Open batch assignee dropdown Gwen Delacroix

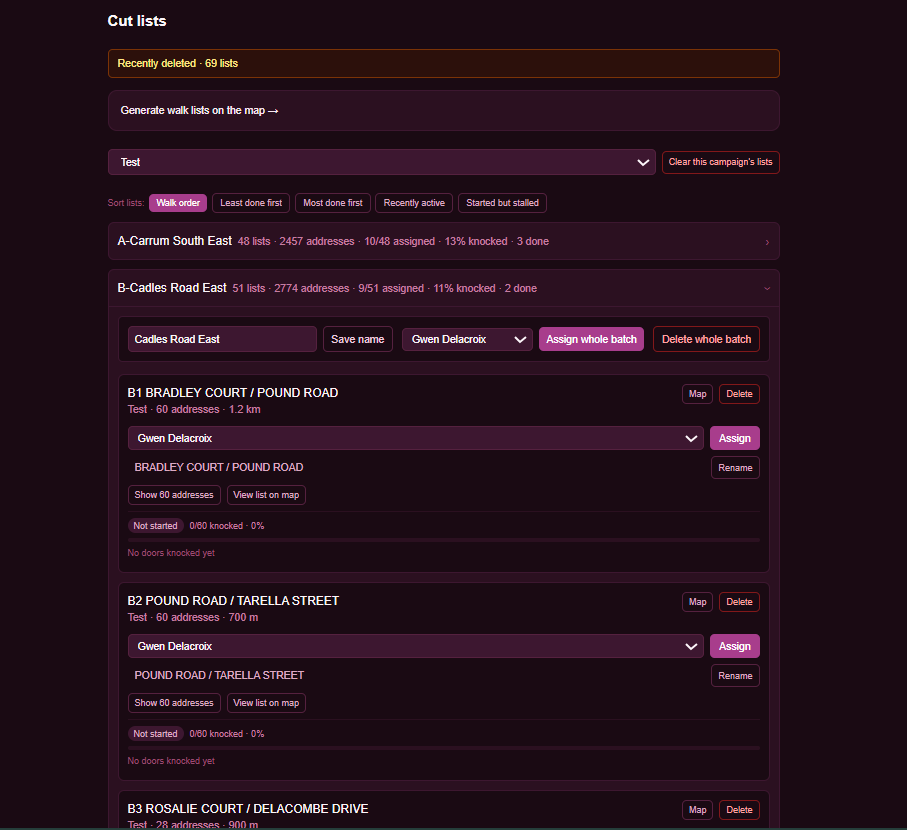[467, 339]
